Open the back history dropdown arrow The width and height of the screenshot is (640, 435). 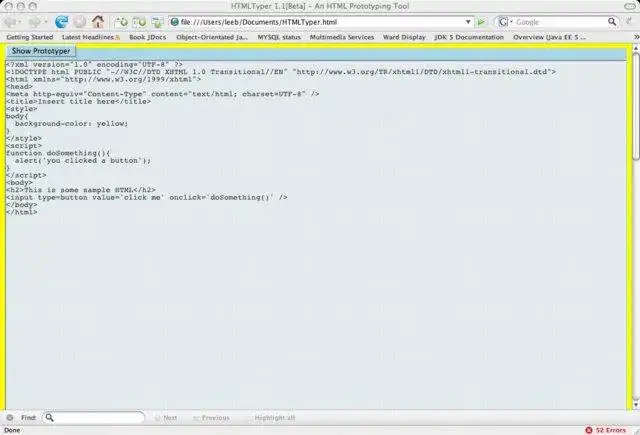coord(20,22)
